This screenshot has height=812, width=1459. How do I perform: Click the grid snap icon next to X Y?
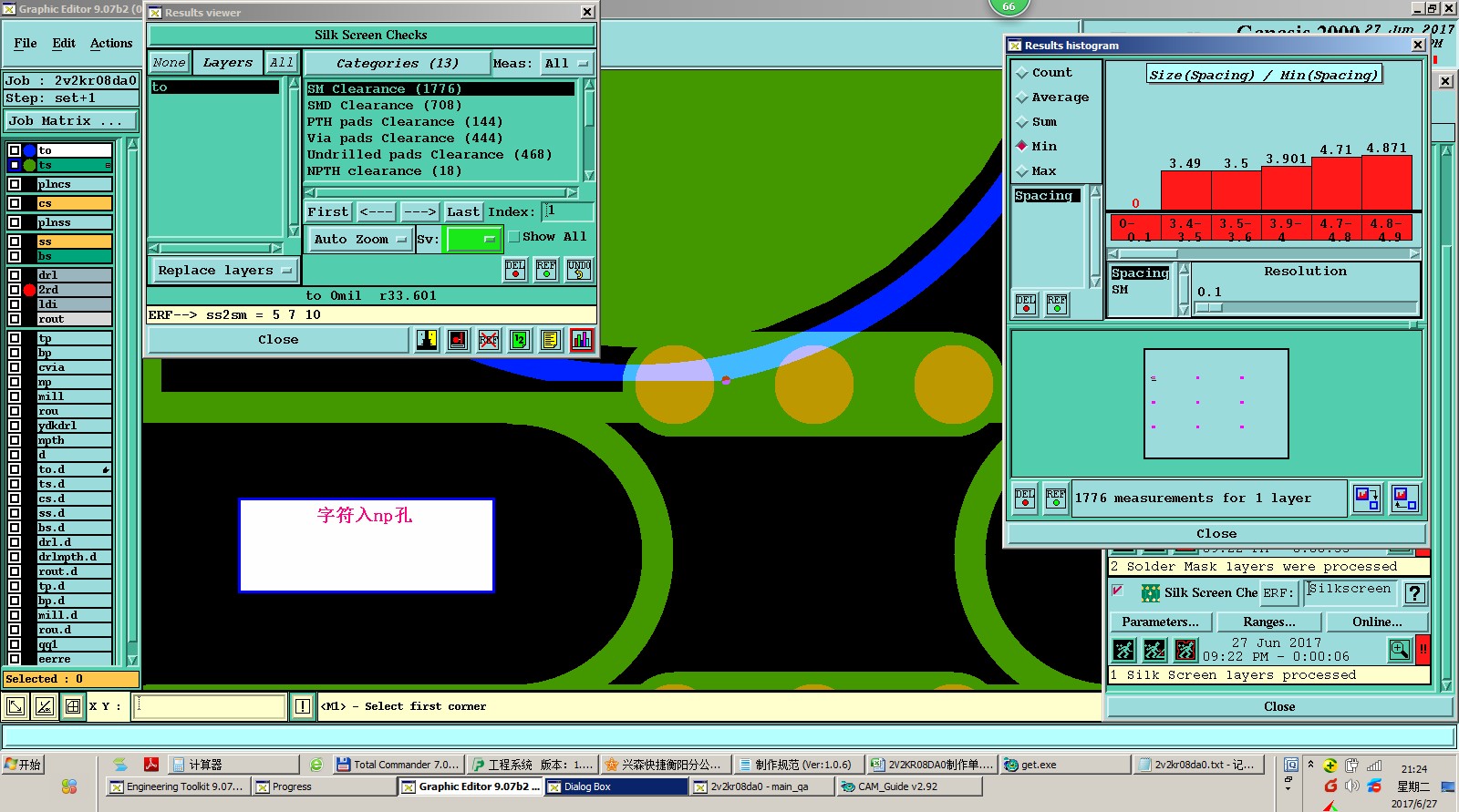pyautogui.click(x=73, y=706)
